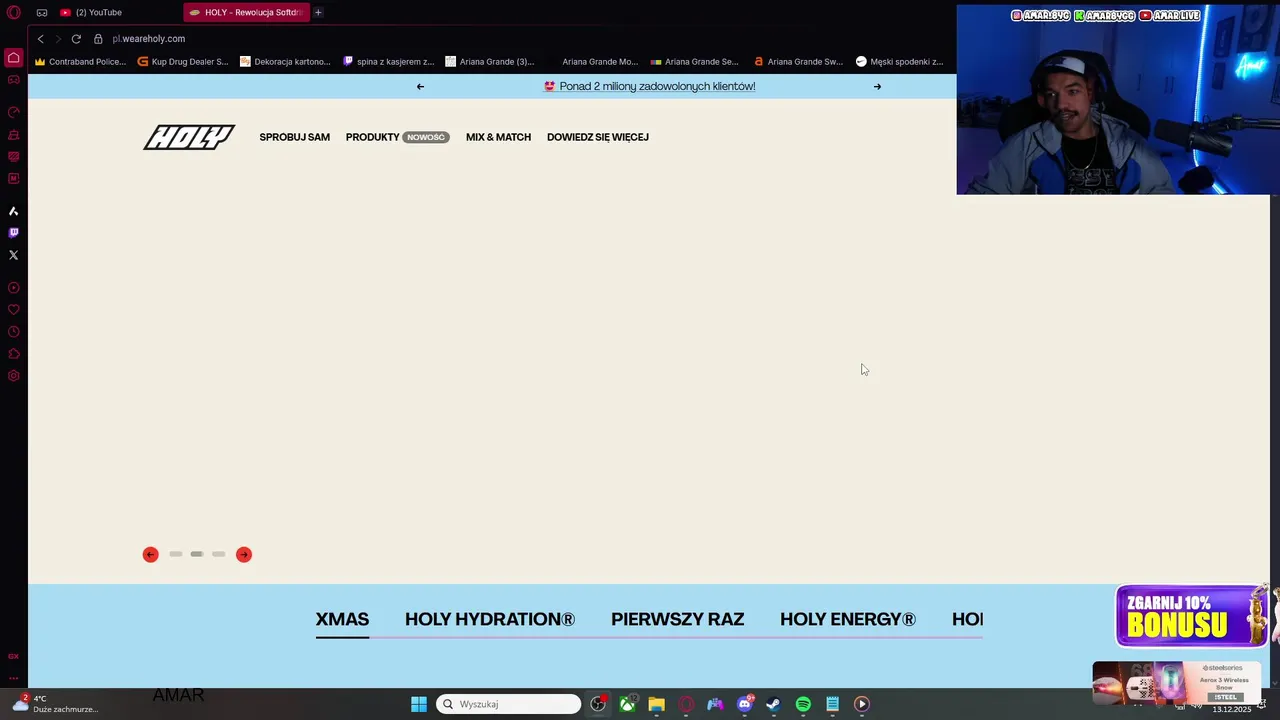Screen dimensions: 1280x720
Task: Open bookmarks heart icon in sidebar
Action: tap(13, 310)
